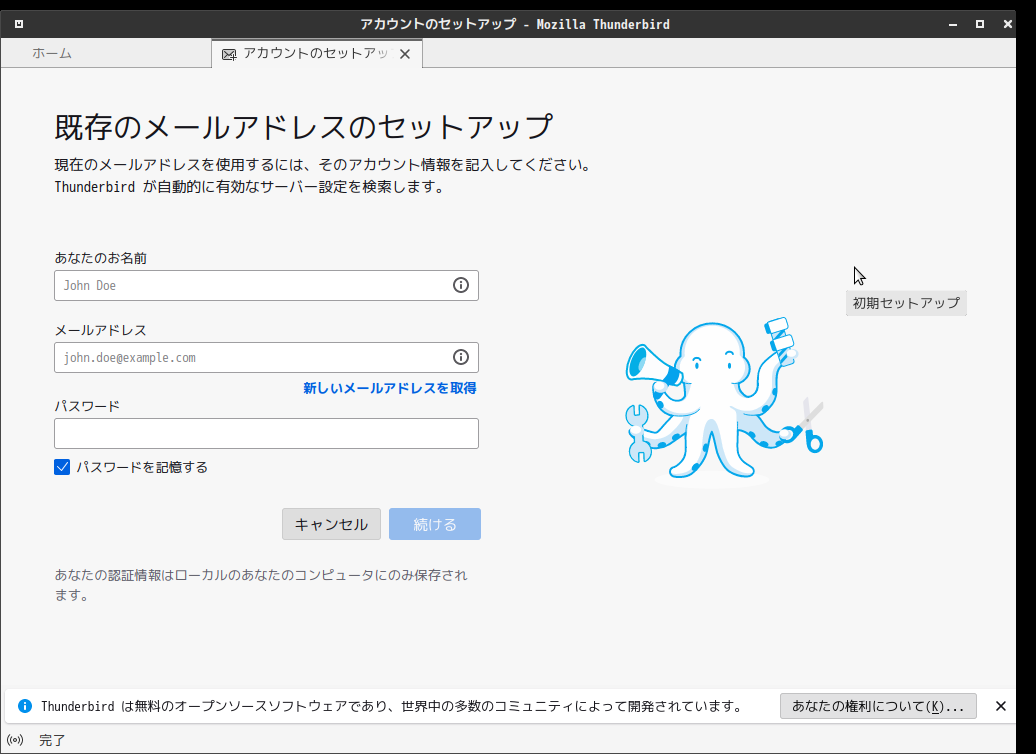Click the キャンセル button

coord(331,524)
